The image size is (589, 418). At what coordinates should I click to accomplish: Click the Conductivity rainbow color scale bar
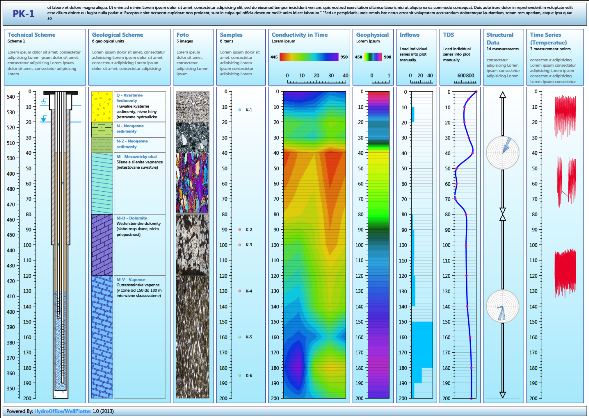tap(309, 57)
